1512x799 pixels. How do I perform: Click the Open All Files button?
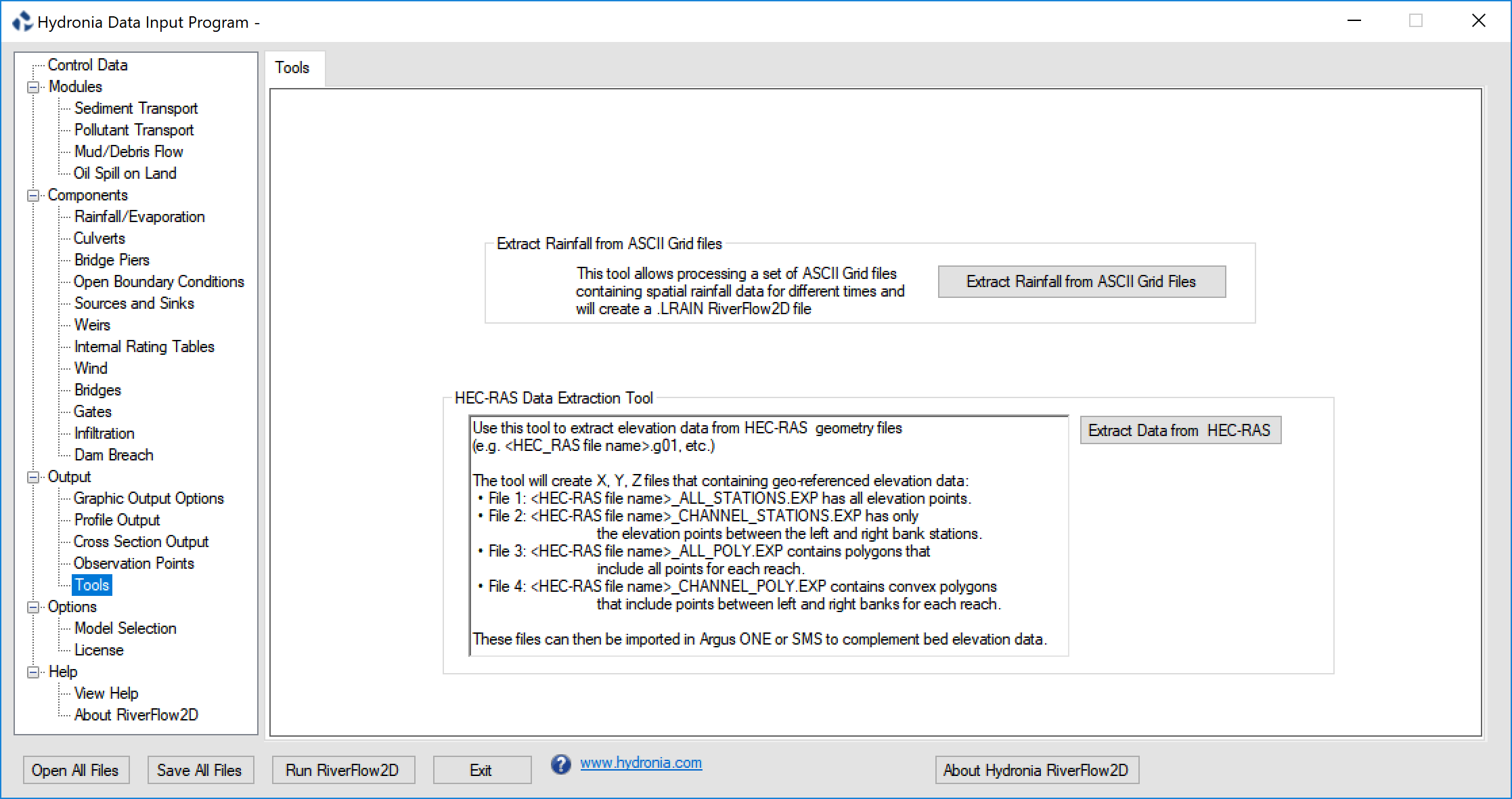coord(76,771)
